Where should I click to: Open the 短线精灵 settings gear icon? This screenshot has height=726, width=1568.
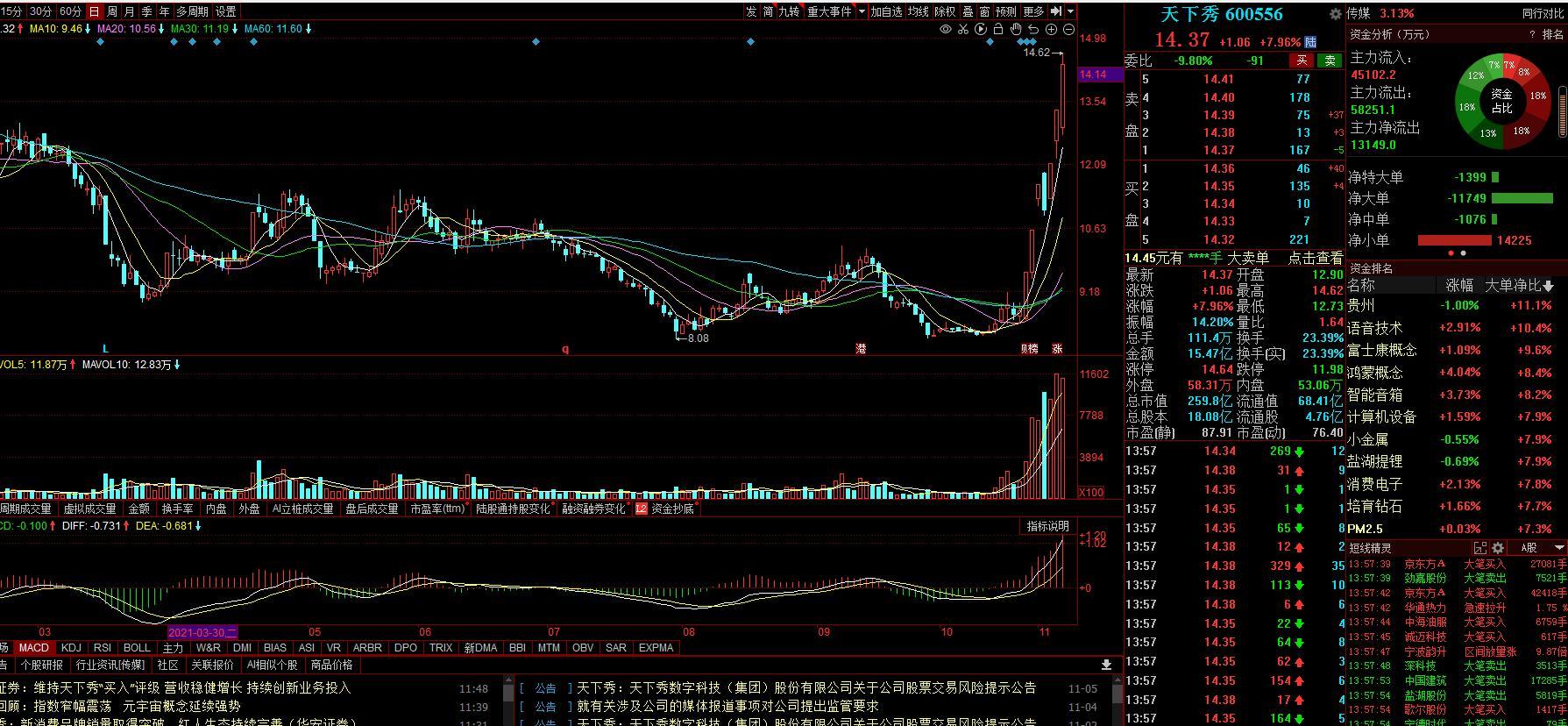point(1498,547)
